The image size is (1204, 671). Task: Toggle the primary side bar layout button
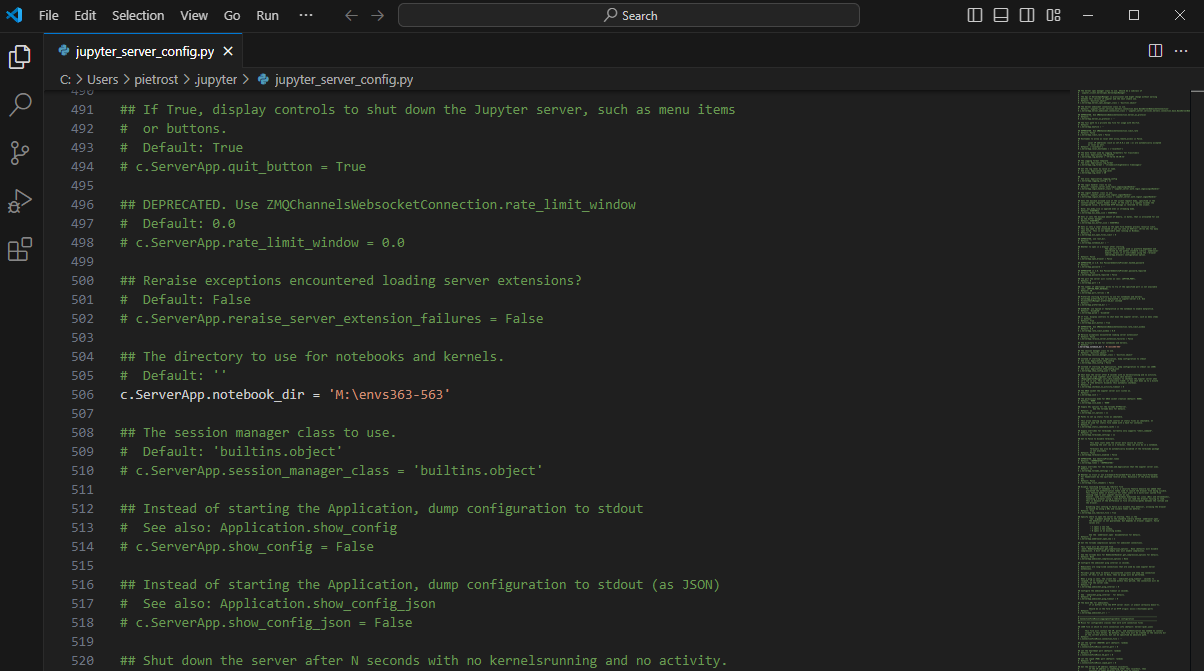click(x=975, y=15)
